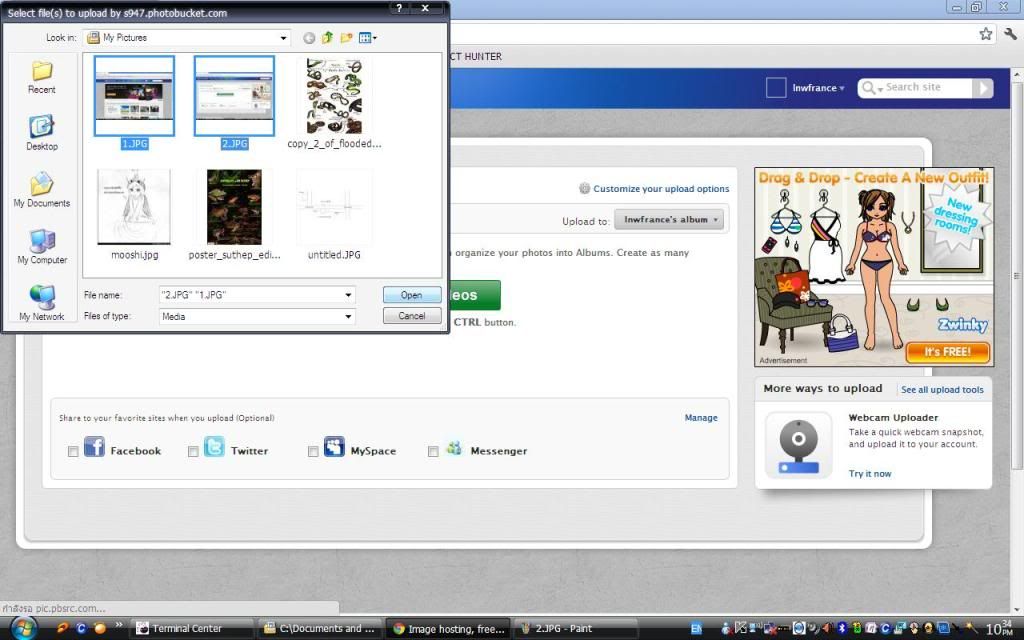
Task: Bookmark page with star icon
Action: tap(986, 34)
